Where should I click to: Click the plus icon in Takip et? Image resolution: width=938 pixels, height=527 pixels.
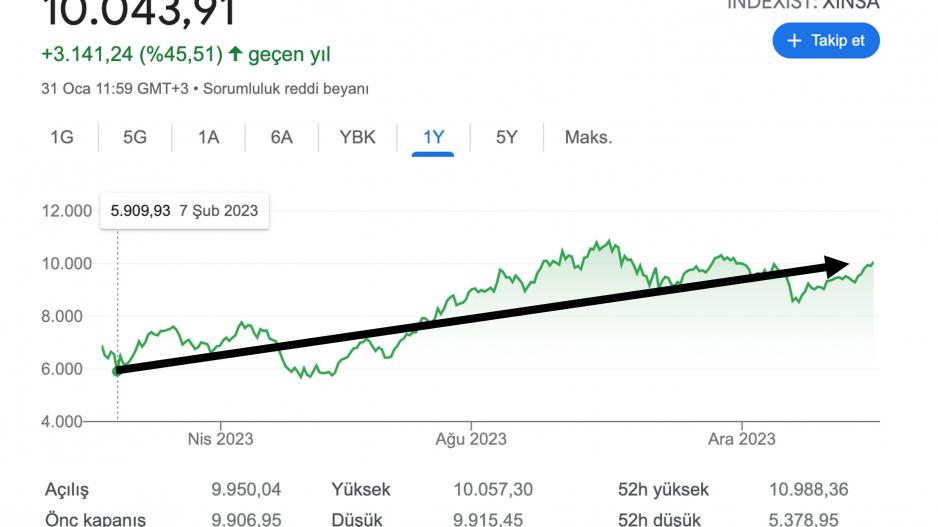tap(795, 41)
